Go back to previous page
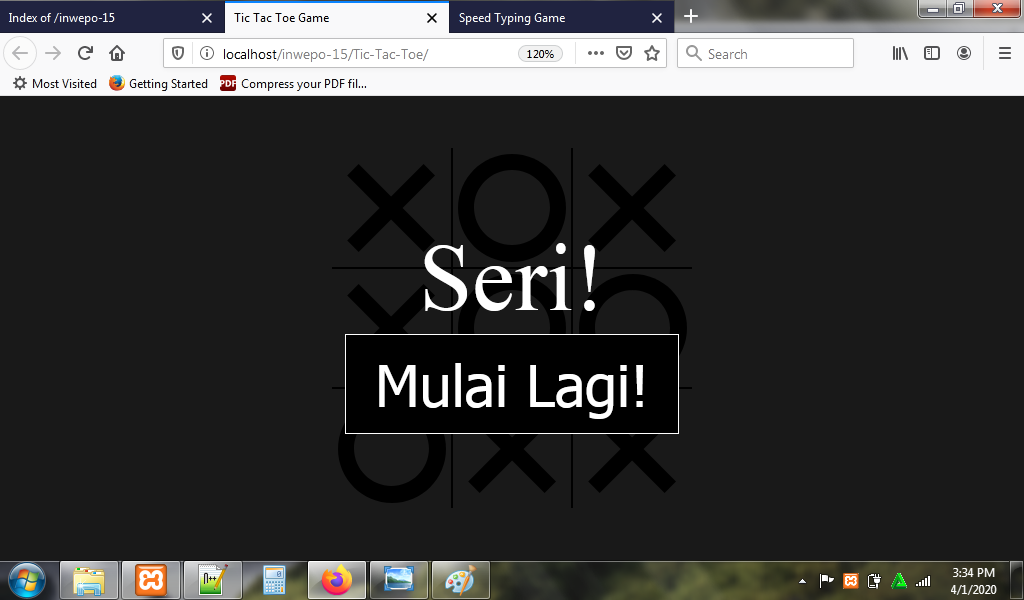The width and height of the screenshot is (1024, 600). point(20,54)
